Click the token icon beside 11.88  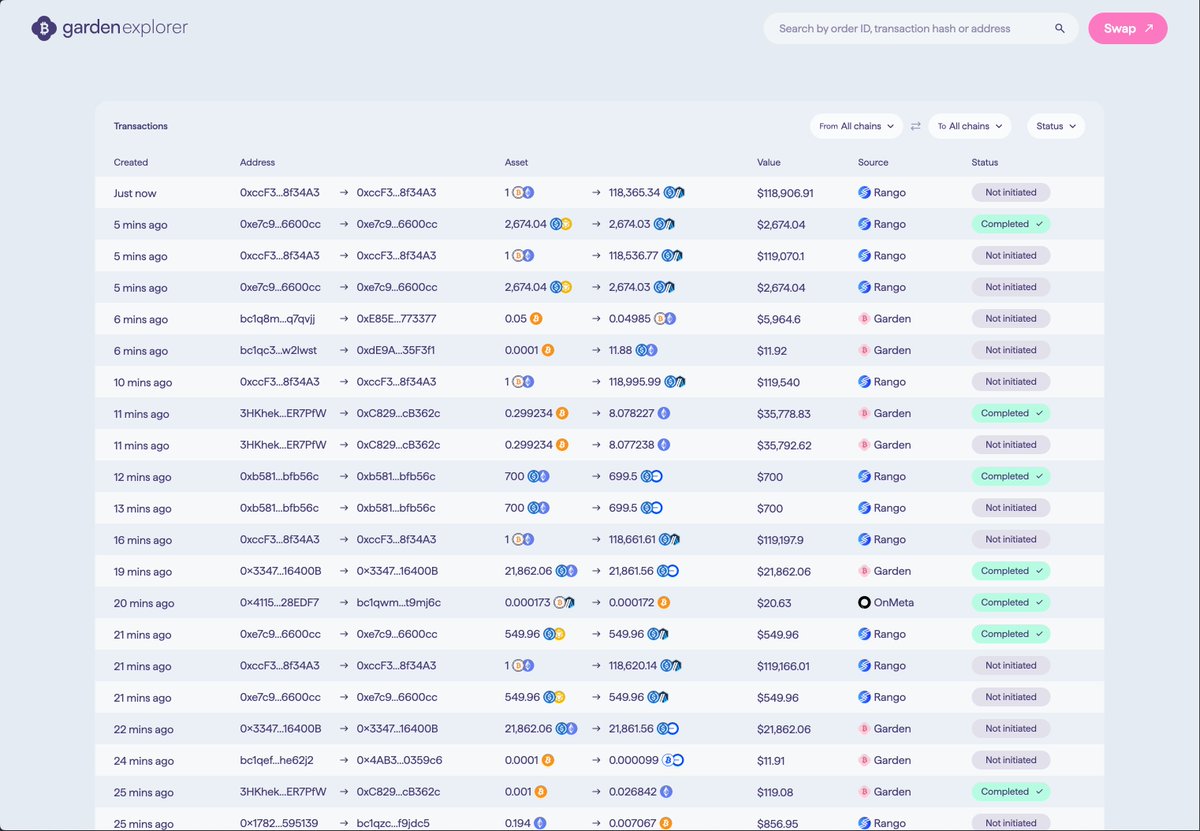click(648, 351)
